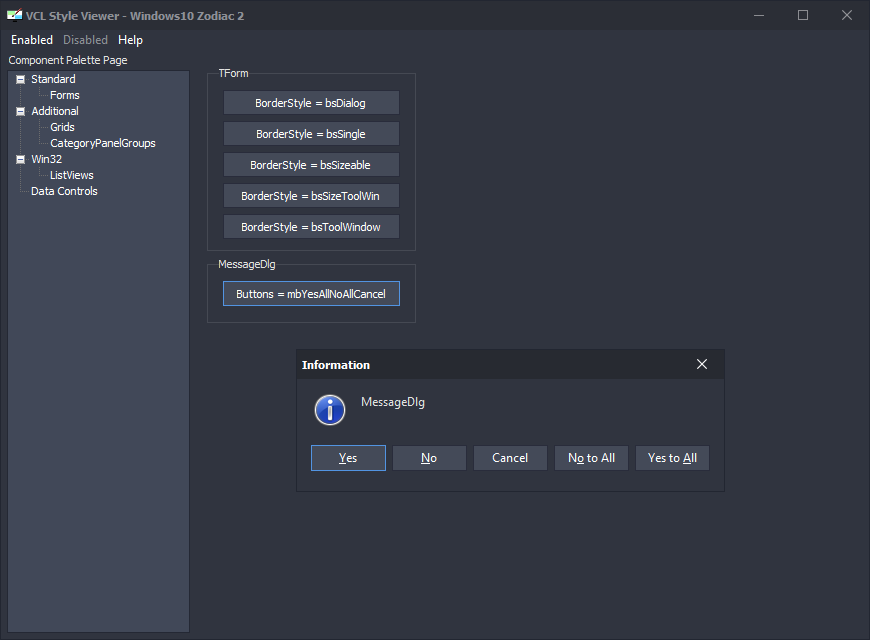The width and height of the screenshot is (870, 640).
Task: Click BorderStyle = bsDialog button
Action: (x=311, y=103)
